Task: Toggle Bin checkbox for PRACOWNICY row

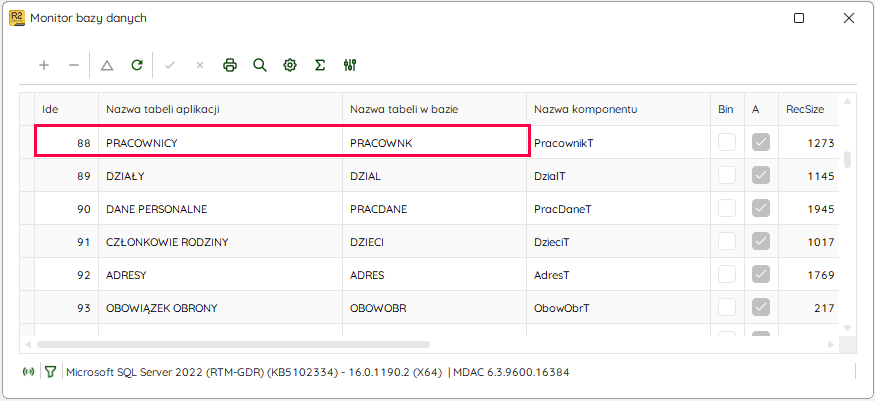Action: click(x=727, y=143)
